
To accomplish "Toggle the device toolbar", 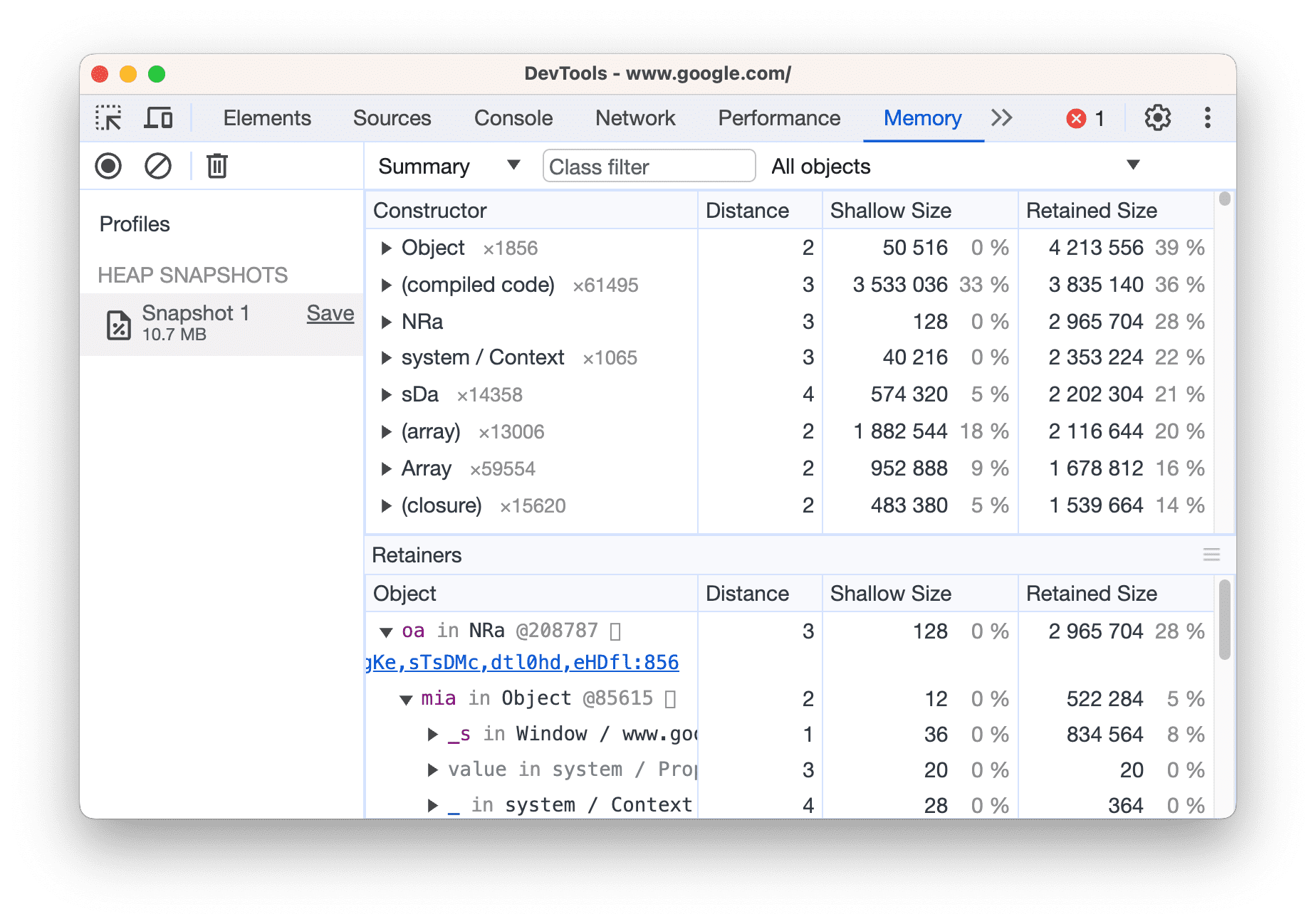I will click(158, 117).
